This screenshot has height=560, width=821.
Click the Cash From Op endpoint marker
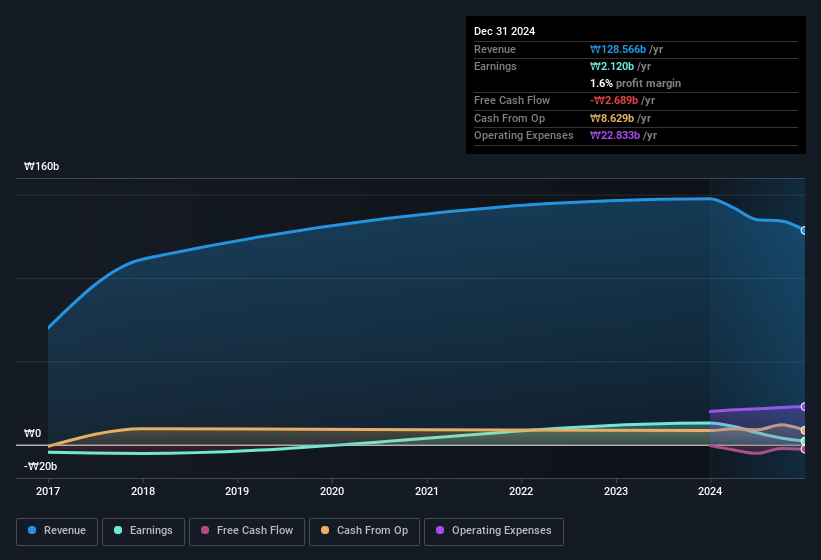pos(804,430)
